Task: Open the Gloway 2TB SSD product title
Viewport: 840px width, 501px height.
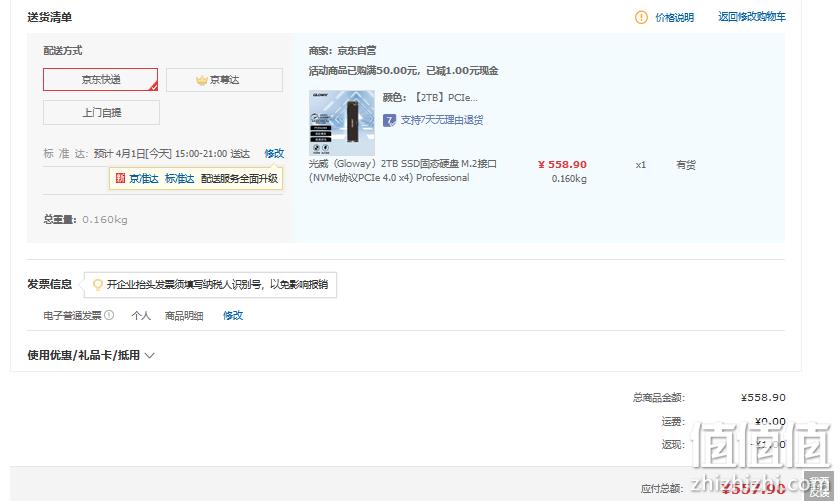Action: 403,170
